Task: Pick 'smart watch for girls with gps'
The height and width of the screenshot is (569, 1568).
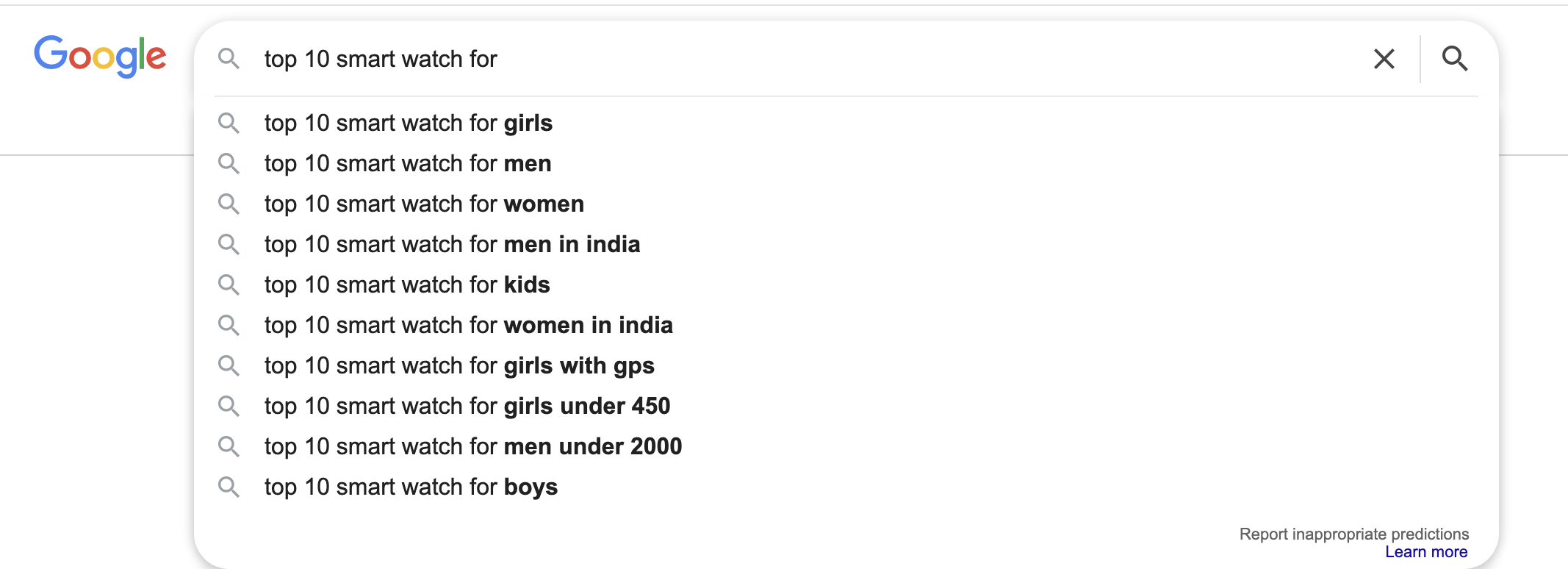Action: coord(459,365)
